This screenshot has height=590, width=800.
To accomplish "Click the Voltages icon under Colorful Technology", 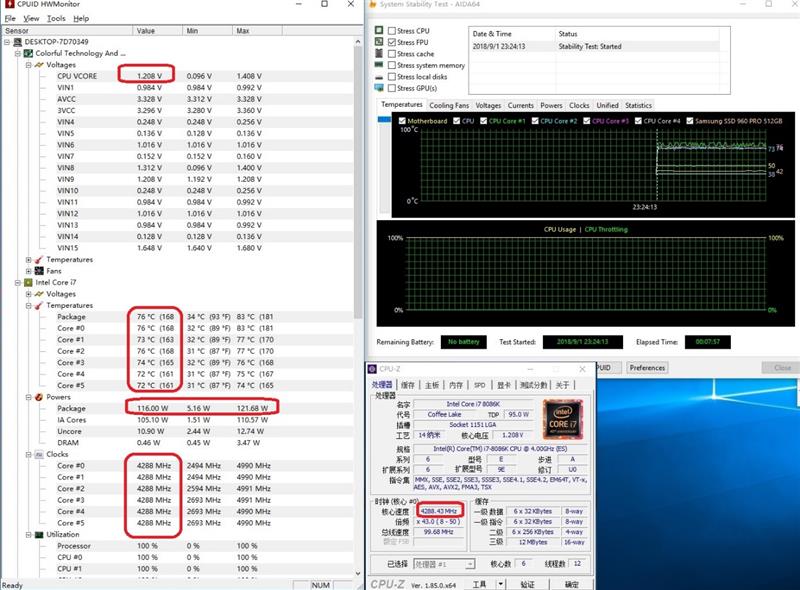I will (39, 65).
